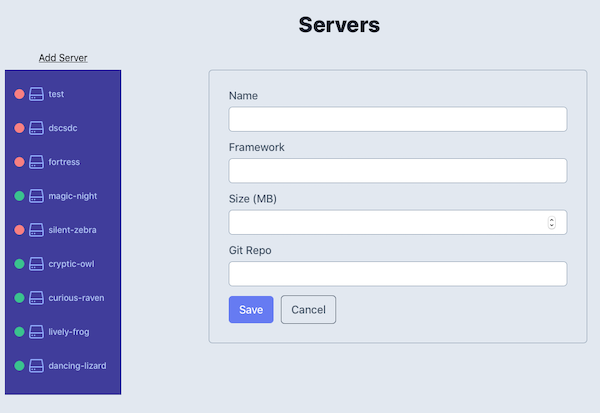
Task: Open the cryptic-owl server entry
Action: pos(71,264)
